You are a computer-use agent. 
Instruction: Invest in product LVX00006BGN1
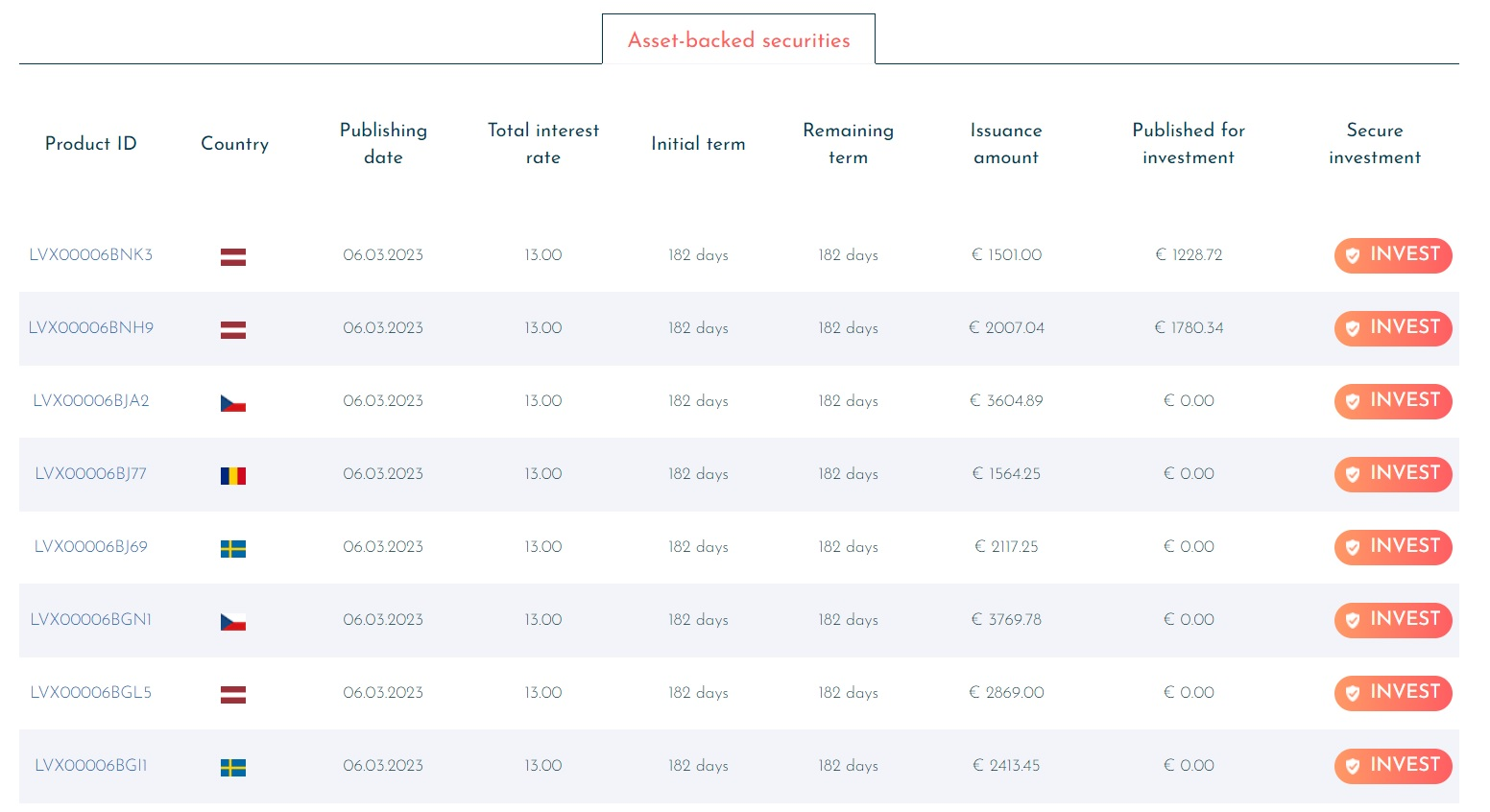[x=1393, y=620]
